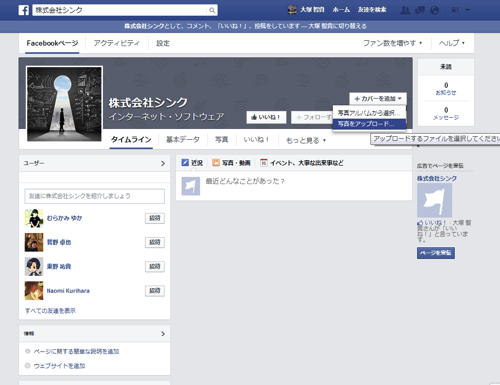Click the ページを宣伝 button
Screen dimensions: 500x385
[436, 253]
